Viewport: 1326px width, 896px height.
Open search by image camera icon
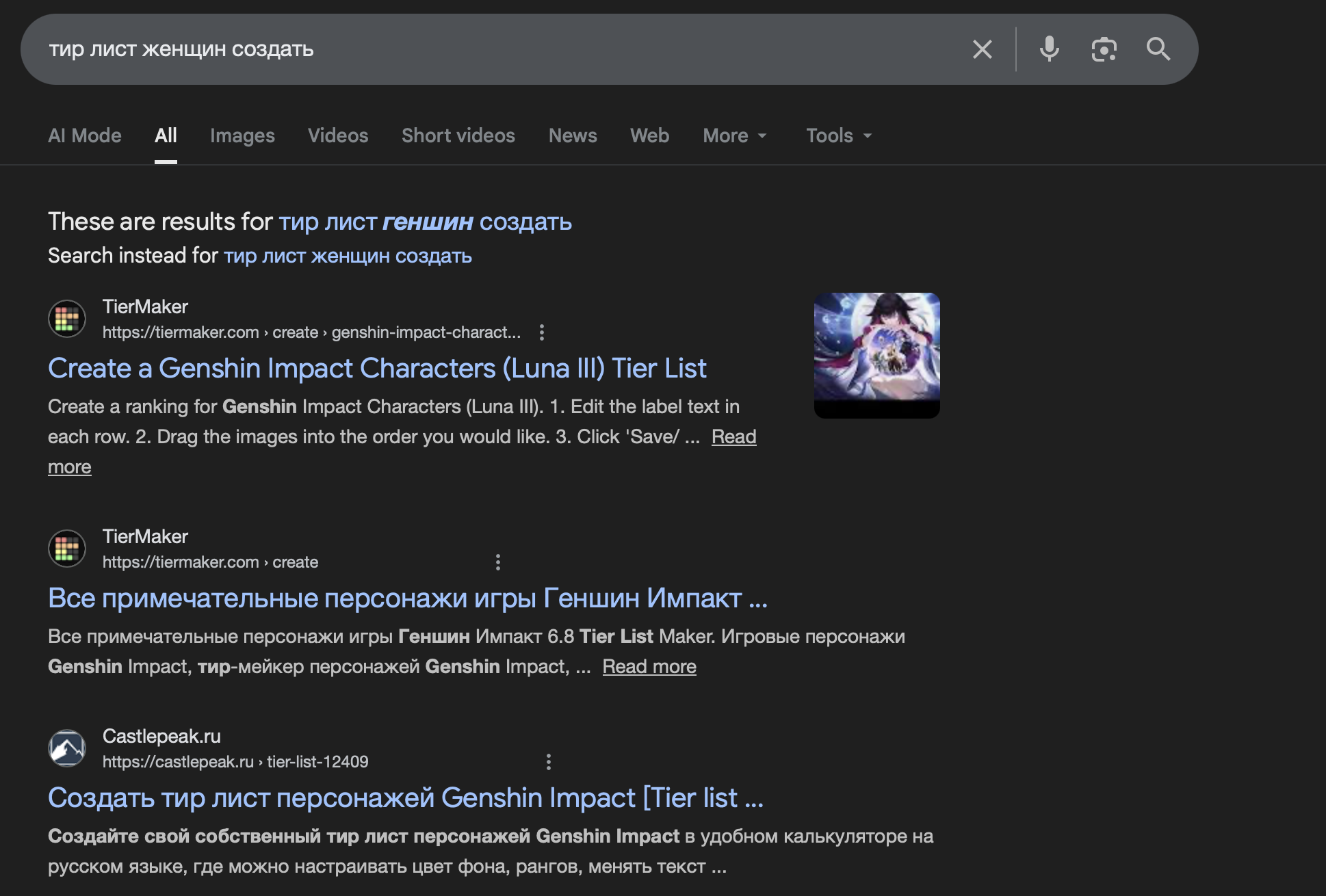click(1104, 49)
